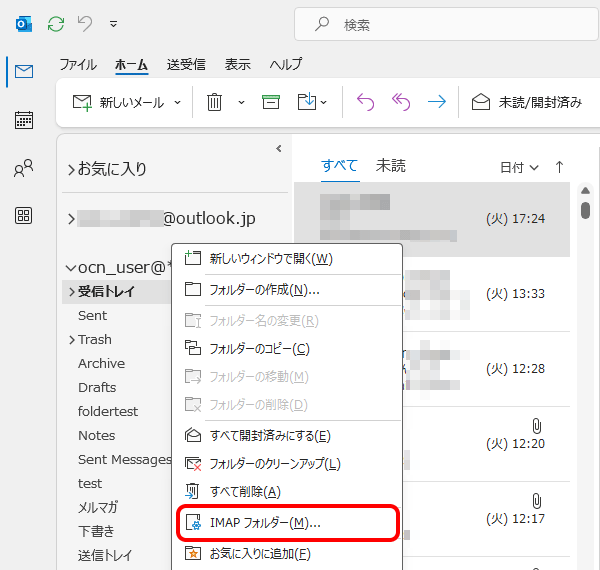Click the Delete trash icon in ribbon
The height and width of the screenshot is (570, 600).
coord(214,102)
